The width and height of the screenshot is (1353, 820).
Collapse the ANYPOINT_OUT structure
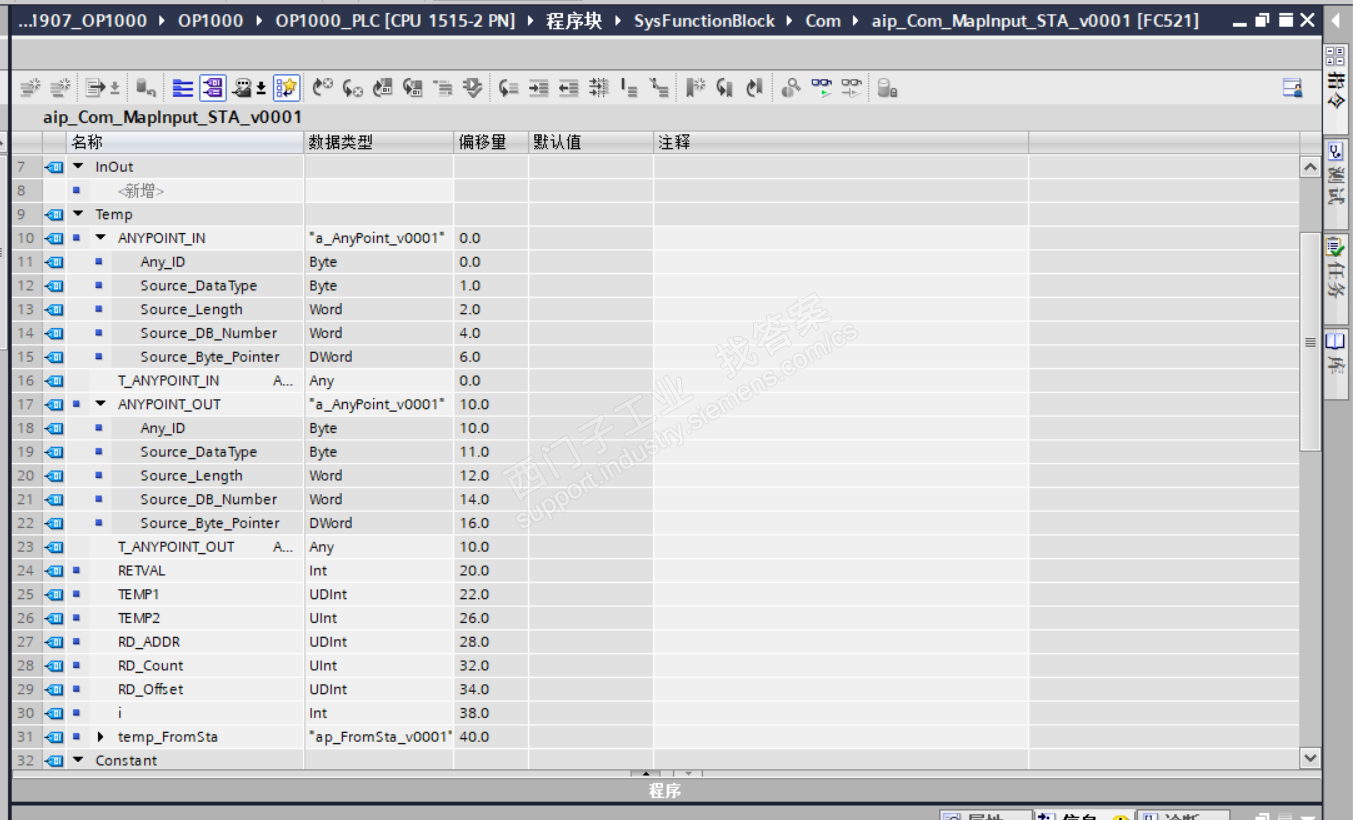100,404
